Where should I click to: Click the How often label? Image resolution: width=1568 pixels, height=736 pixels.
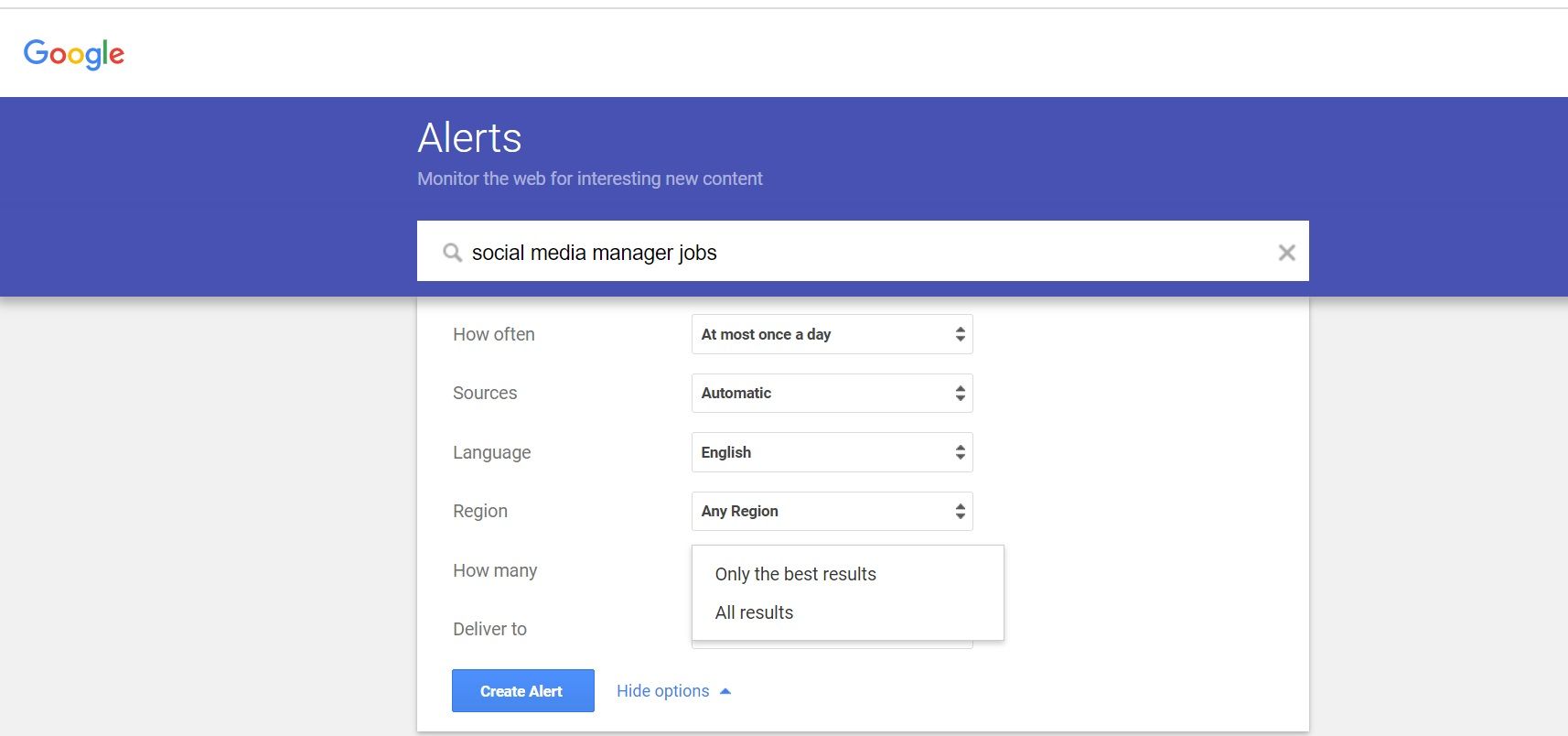pyautogui.click(x=493, y=334)
